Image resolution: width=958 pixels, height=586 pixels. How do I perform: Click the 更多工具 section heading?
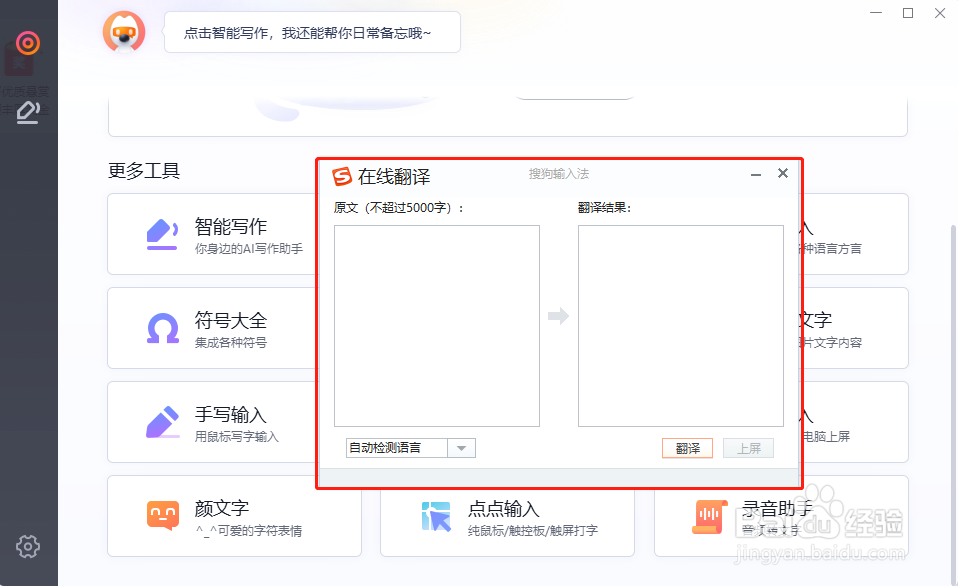click(144, 170)
